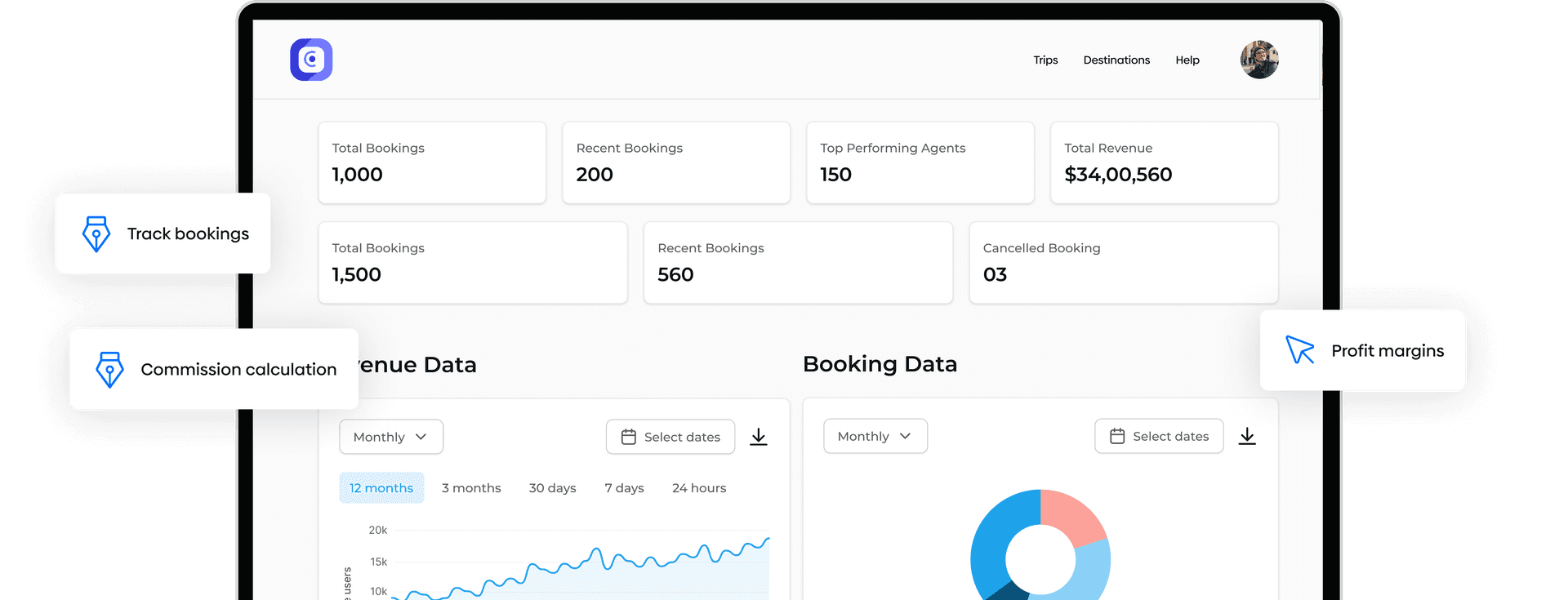Image resolution: width=1568 pixels, height=600 pixels.
Task: Click the Booking Data heading
Action: tap(880, 364)
